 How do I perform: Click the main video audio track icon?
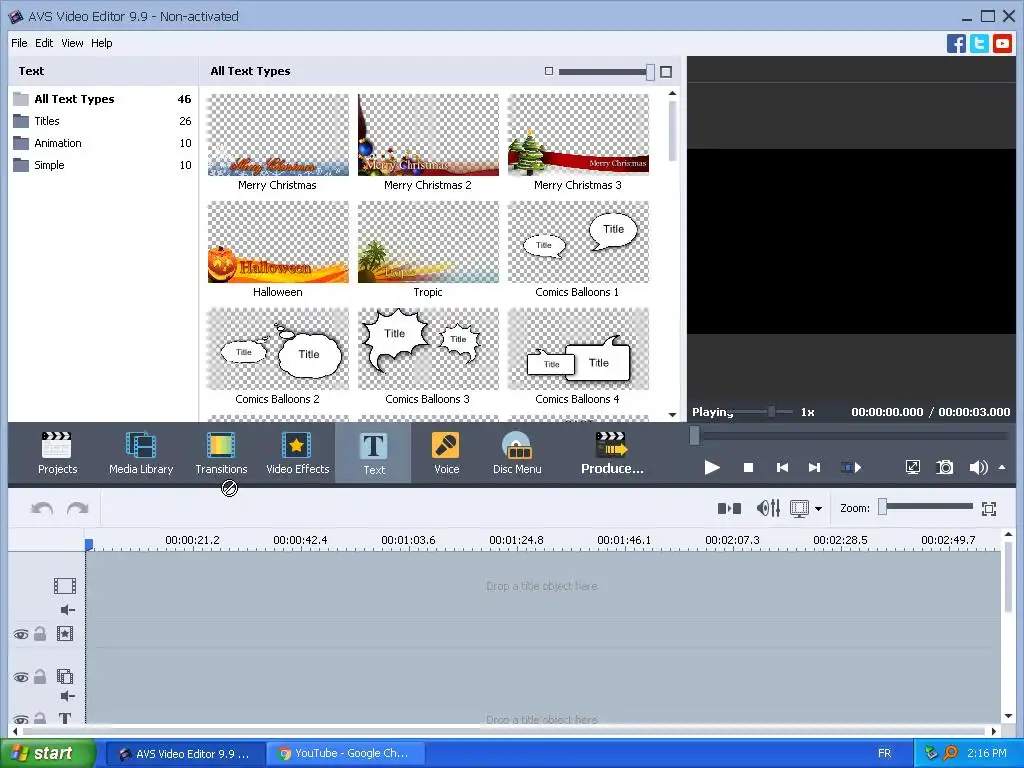click(68, 610)
